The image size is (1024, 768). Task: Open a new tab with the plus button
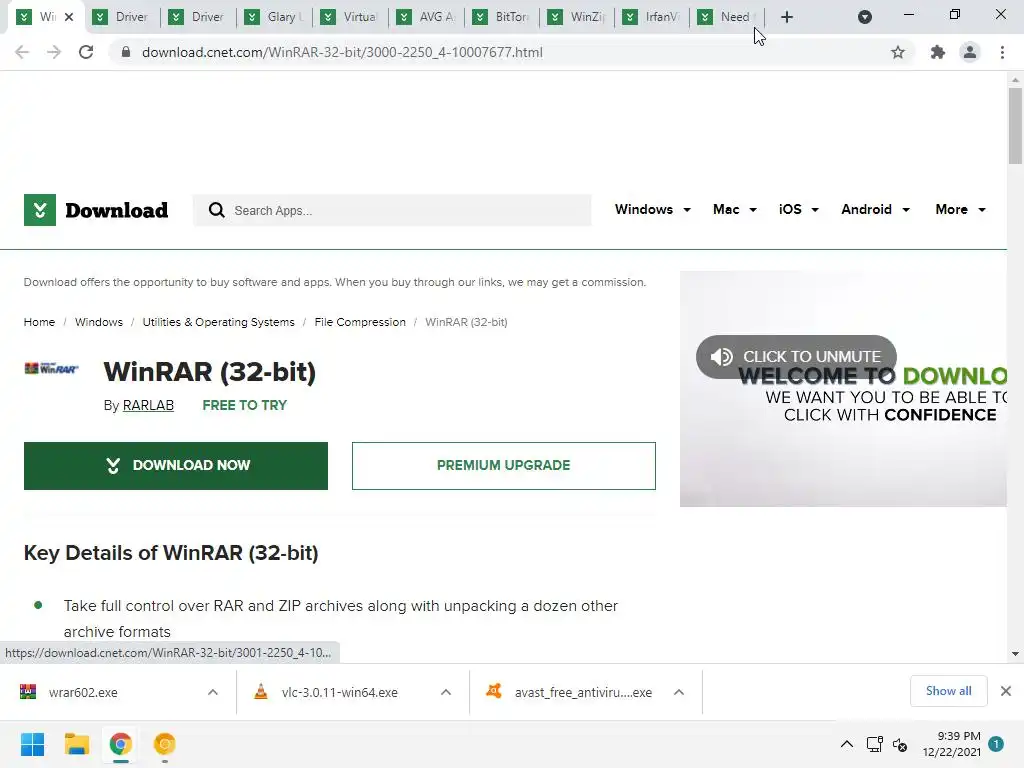(x=787, y=17)
